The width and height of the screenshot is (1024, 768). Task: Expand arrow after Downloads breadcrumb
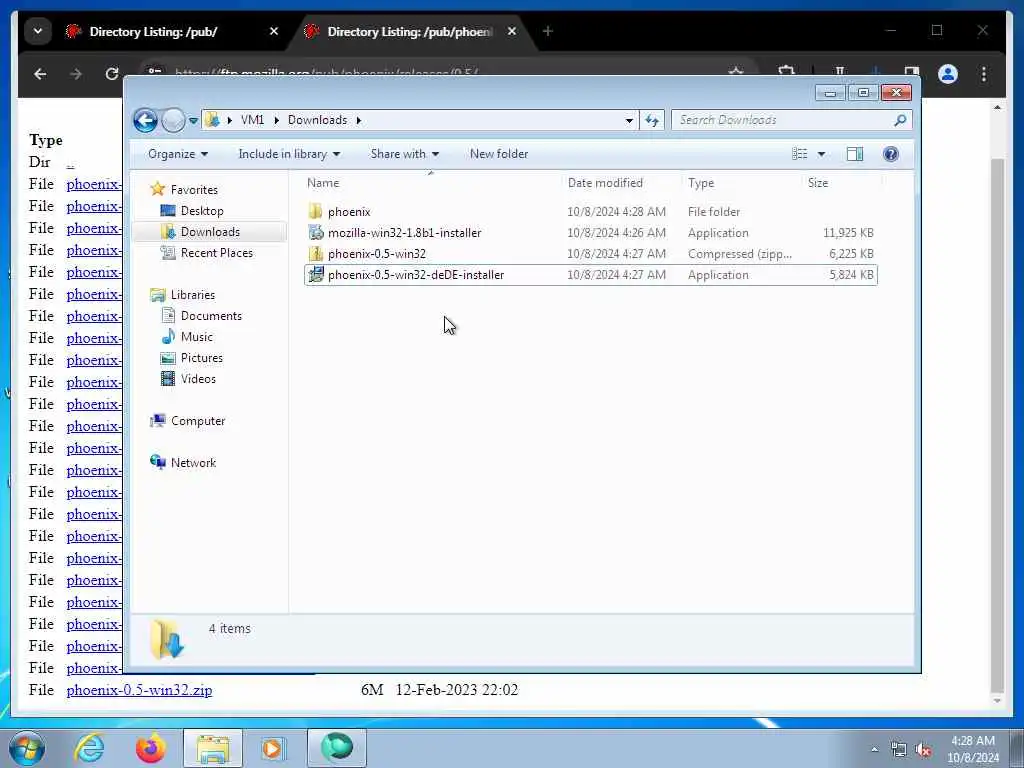[359, 120]
